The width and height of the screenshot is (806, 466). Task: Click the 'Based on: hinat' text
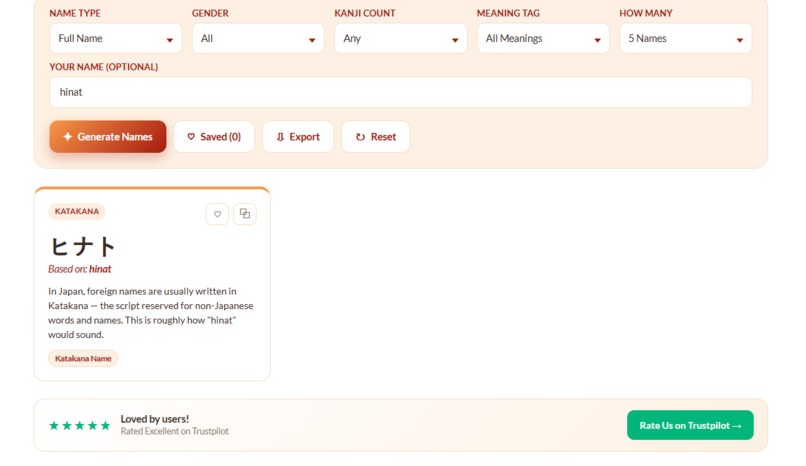80,269
